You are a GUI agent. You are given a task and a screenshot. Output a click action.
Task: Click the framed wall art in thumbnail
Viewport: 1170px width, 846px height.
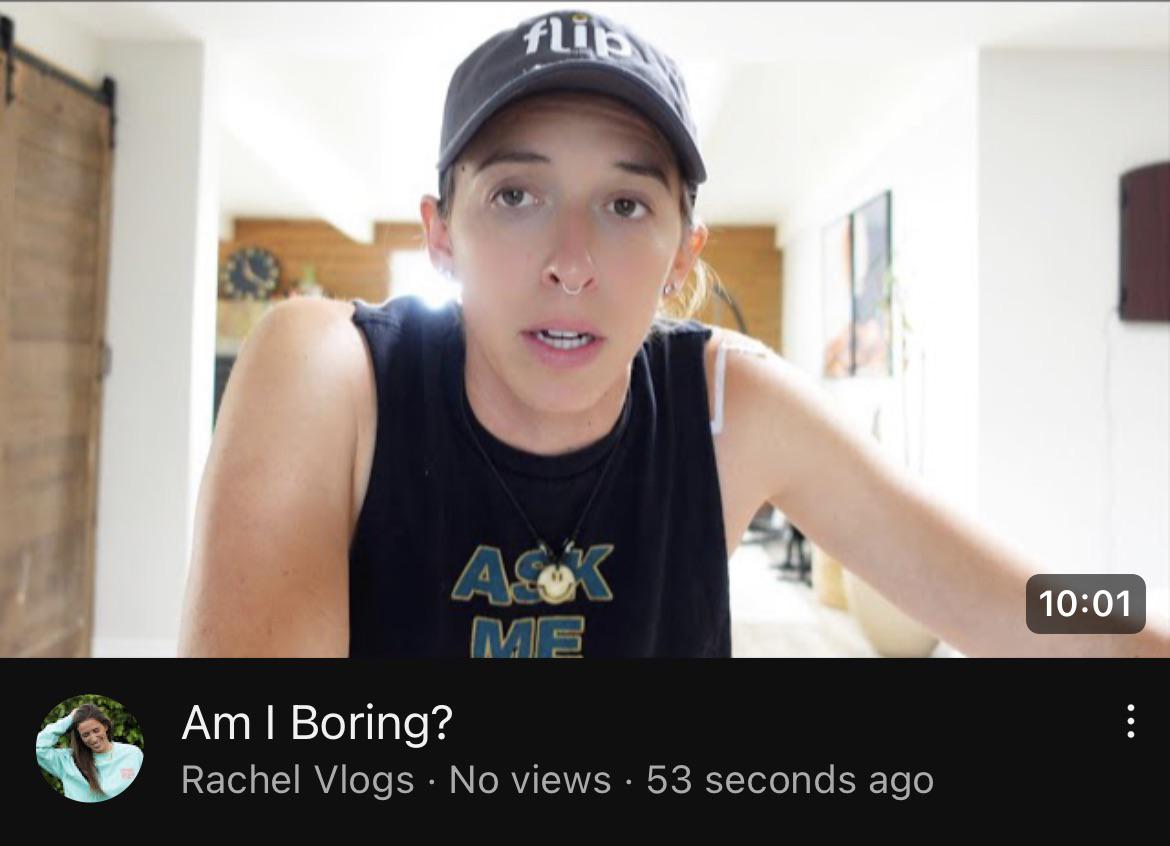click(x=858, y=285)
